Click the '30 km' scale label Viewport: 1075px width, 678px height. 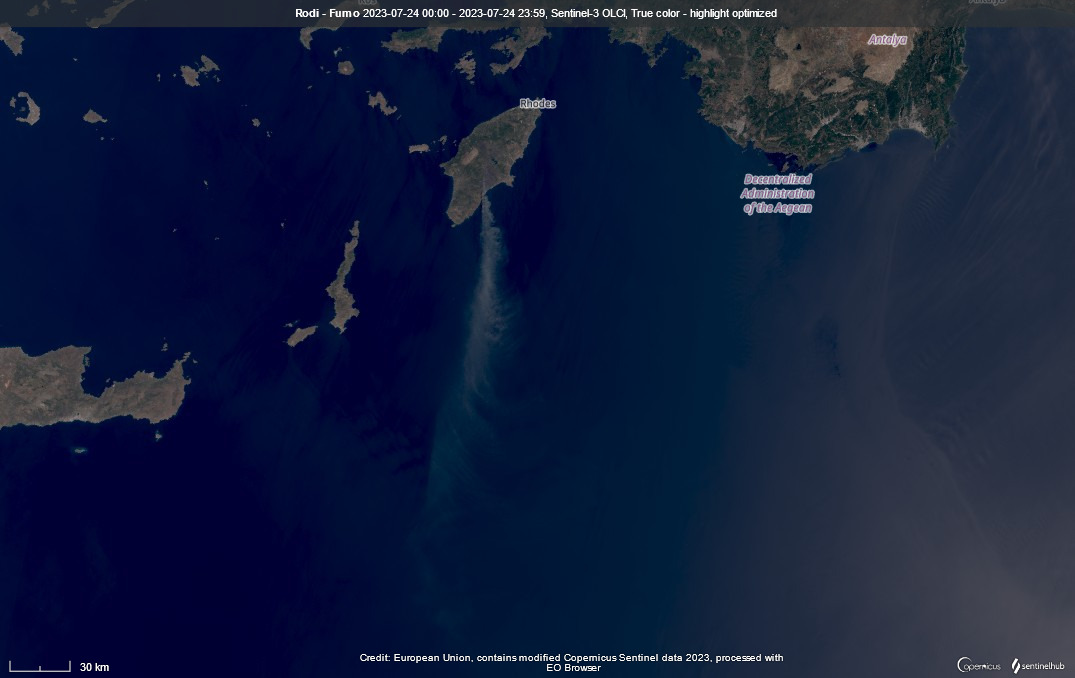tap(94, 667)
